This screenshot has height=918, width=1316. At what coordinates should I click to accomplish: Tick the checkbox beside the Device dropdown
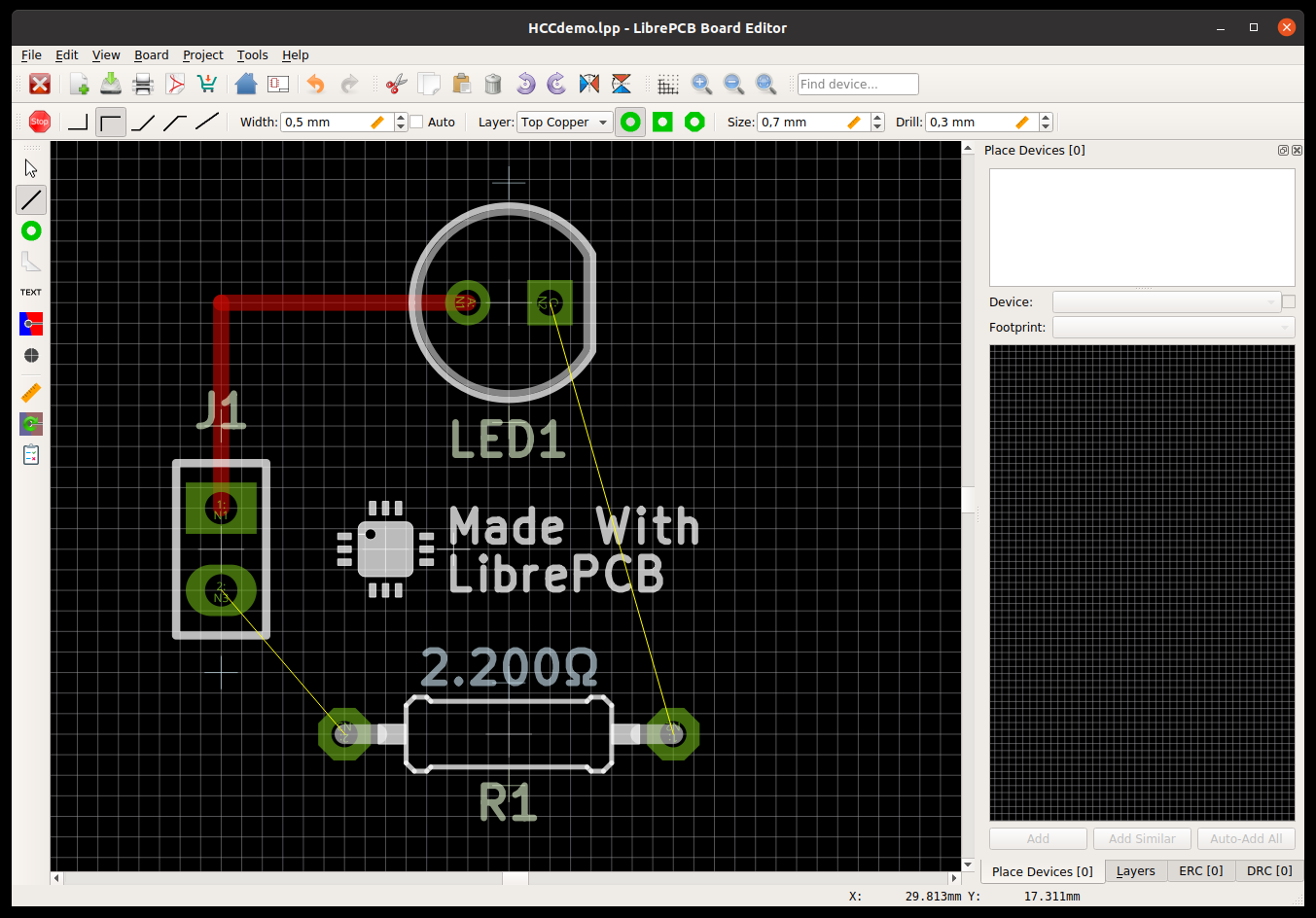coord(1289,301)
